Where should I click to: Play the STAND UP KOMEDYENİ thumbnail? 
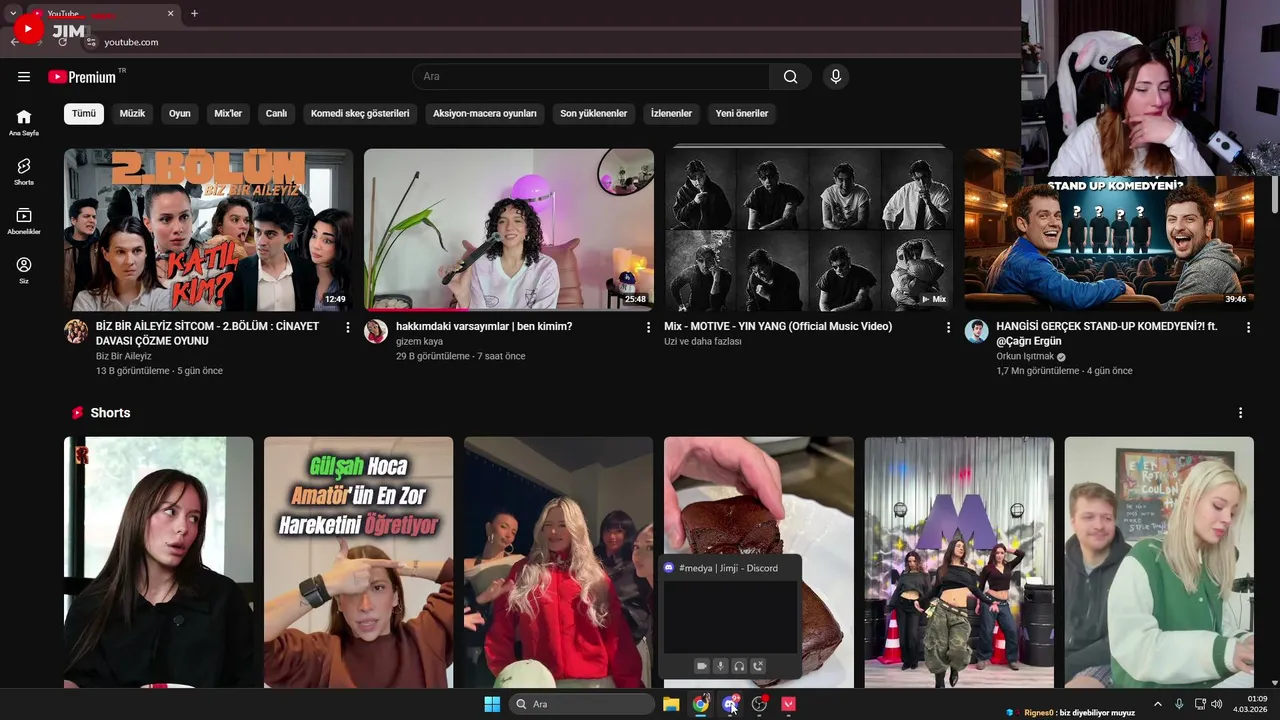[1109, 243]
